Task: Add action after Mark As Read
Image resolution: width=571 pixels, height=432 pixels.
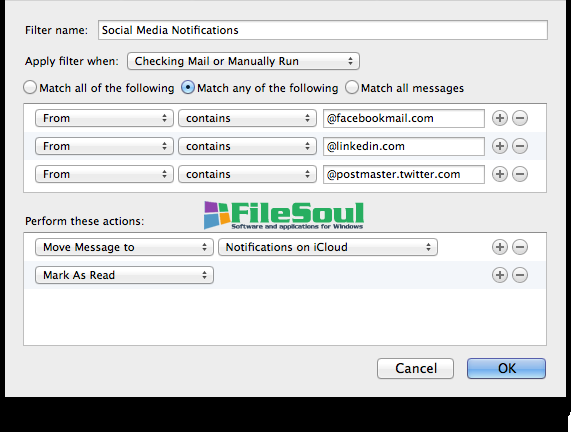Action: point(500,275)
